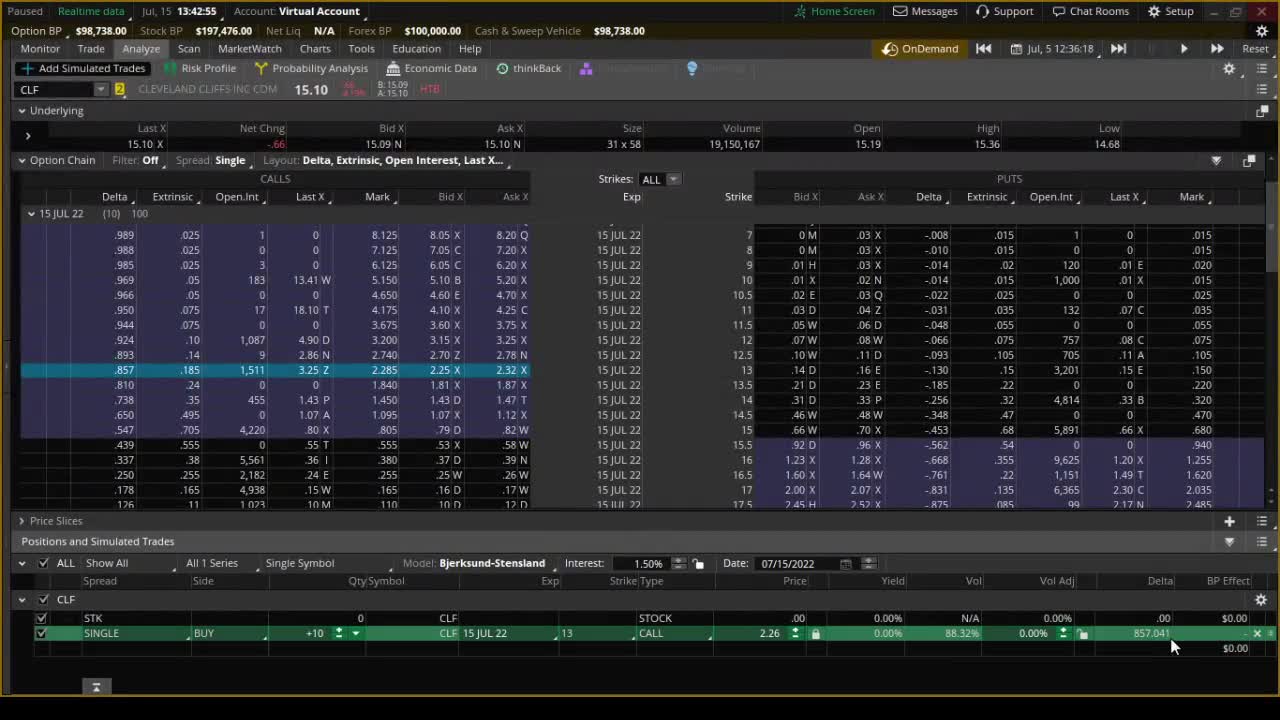
Task: Add a price slice with plus icon
Action: click(x=1229, y=521)
